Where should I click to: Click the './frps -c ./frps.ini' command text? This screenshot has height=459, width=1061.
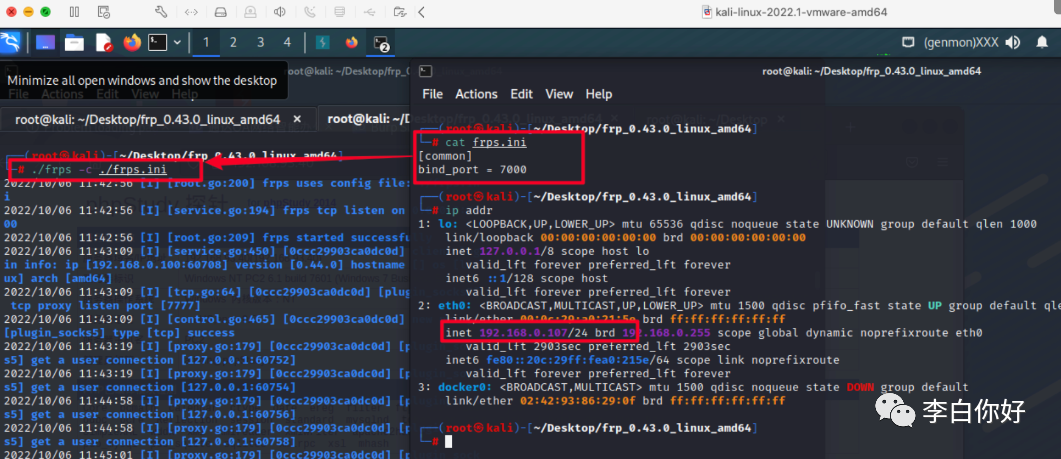[99, 169]
